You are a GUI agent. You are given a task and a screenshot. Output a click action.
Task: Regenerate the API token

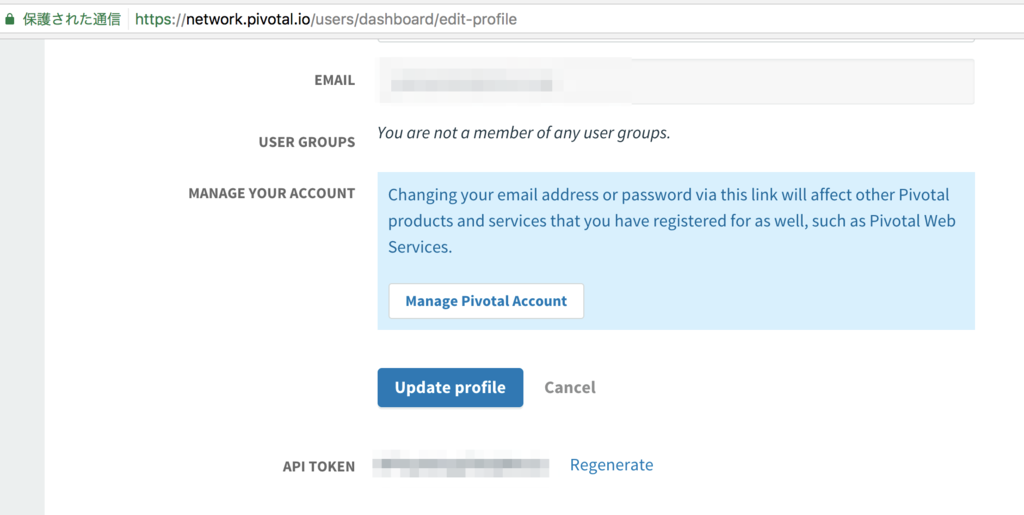[x=611, y=465]
